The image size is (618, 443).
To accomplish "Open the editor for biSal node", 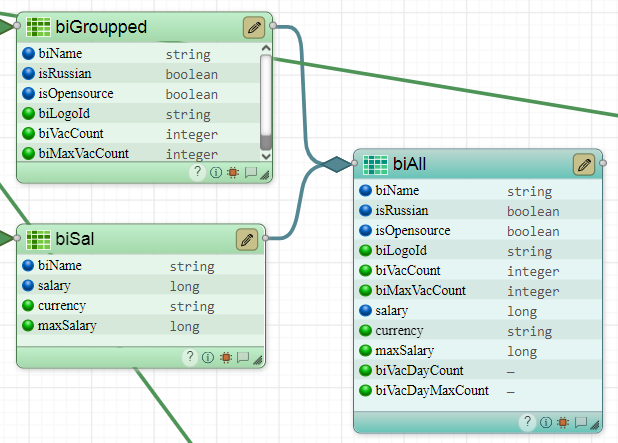I will (247, 239).
